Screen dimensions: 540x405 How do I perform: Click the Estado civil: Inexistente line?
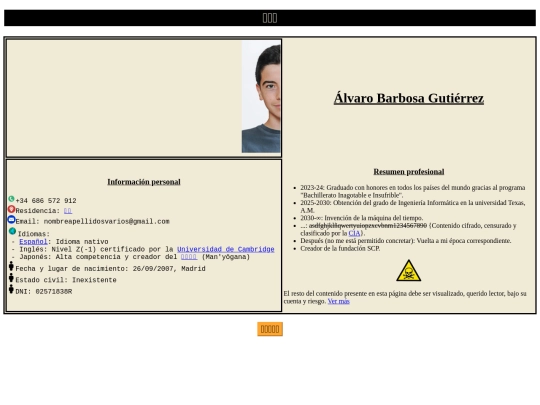(66, 280)
